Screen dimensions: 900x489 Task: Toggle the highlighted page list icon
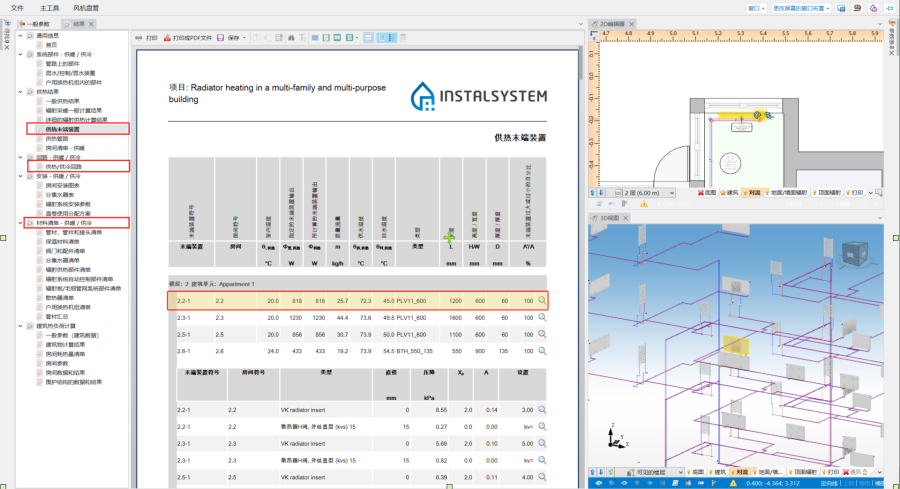click(381, 38)
